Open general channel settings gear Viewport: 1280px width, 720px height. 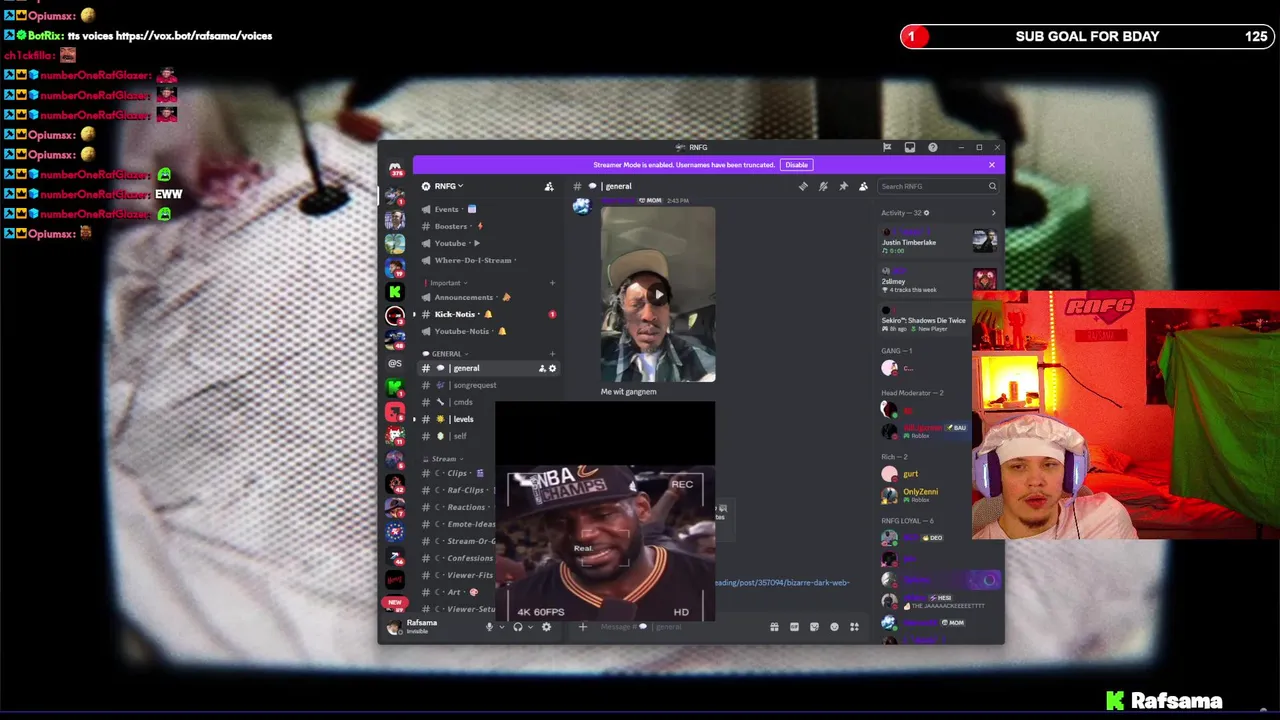pos(552,368)
